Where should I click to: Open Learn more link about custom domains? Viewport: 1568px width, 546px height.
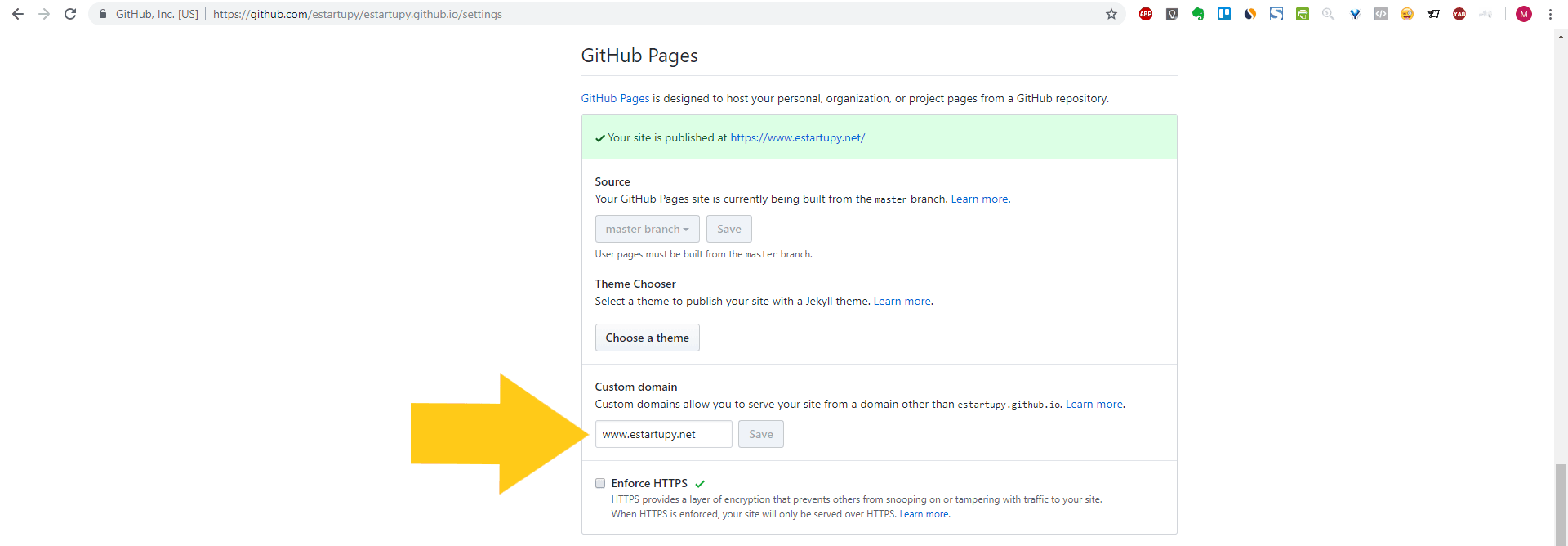tap(1094, 404)
